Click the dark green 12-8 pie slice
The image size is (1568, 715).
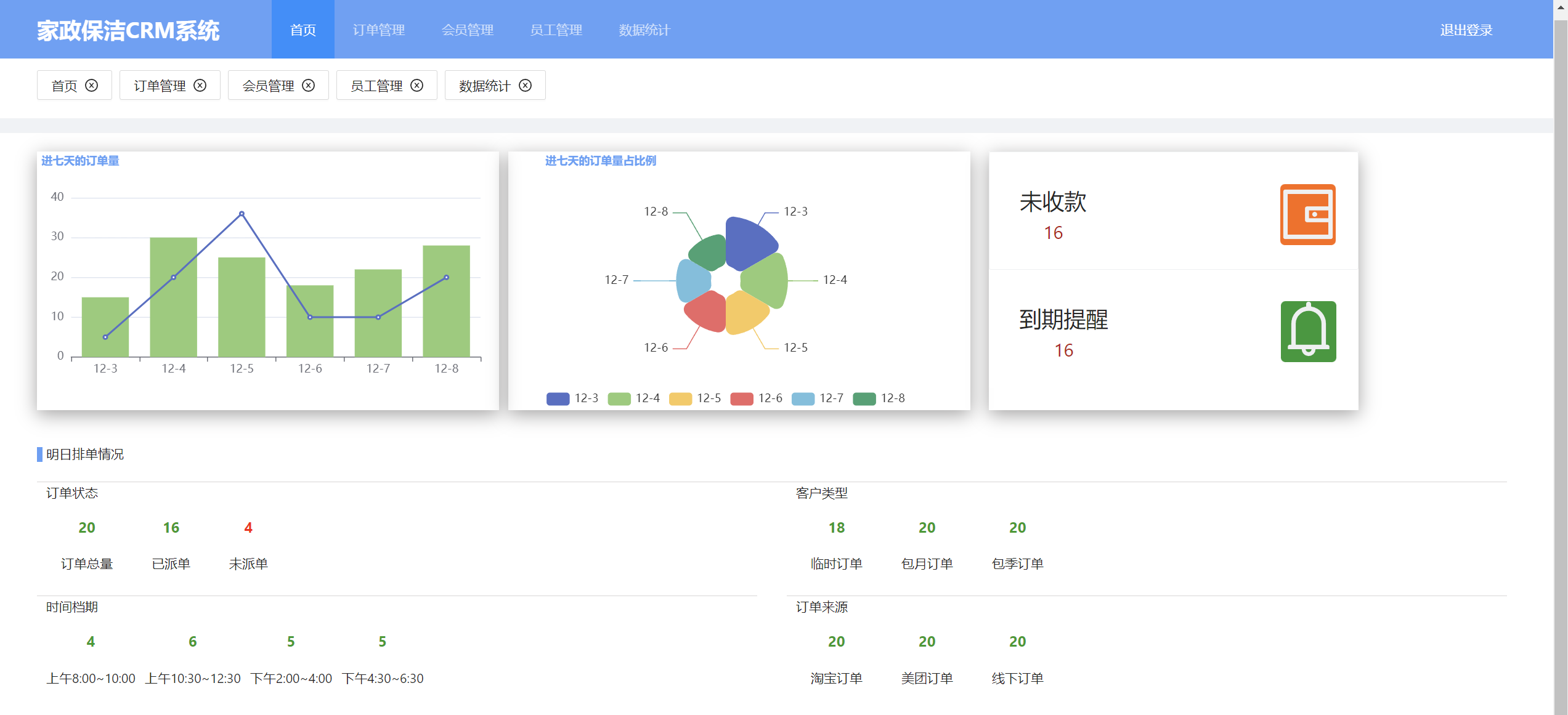710,252
